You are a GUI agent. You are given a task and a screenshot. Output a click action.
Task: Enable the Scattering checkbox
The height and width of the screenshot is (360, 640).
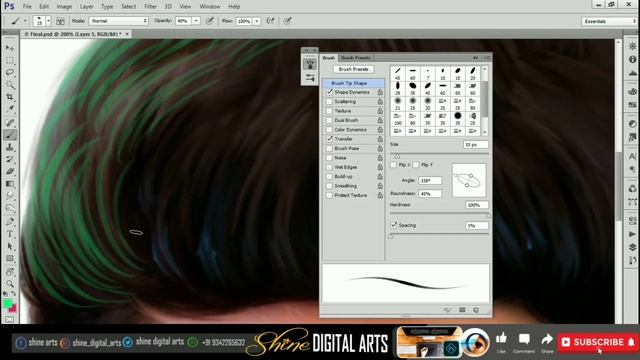coord(329,102)
